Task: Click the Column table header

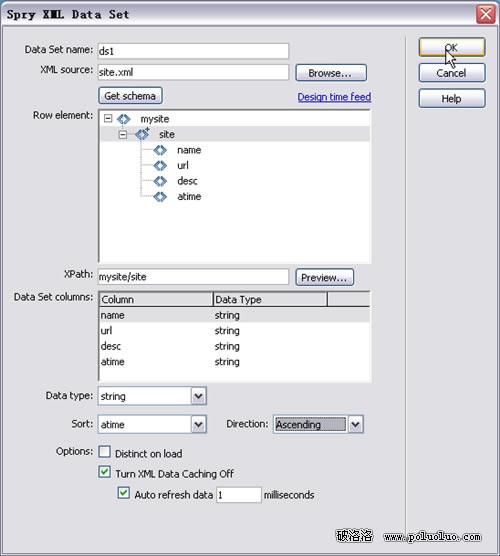Action: click(x=156, y=300)
